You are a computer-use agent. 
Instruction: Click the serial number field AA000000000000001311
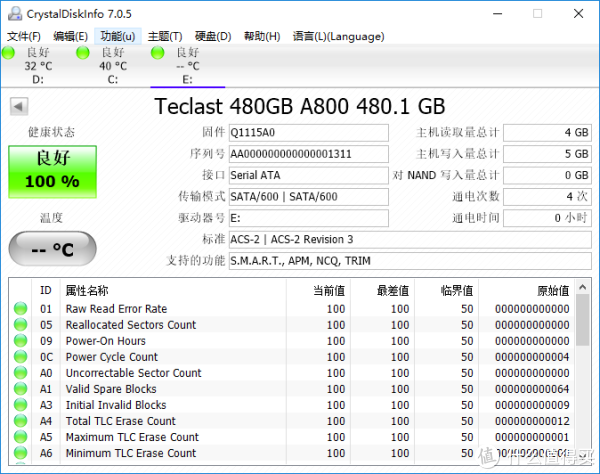coord(308,154)
